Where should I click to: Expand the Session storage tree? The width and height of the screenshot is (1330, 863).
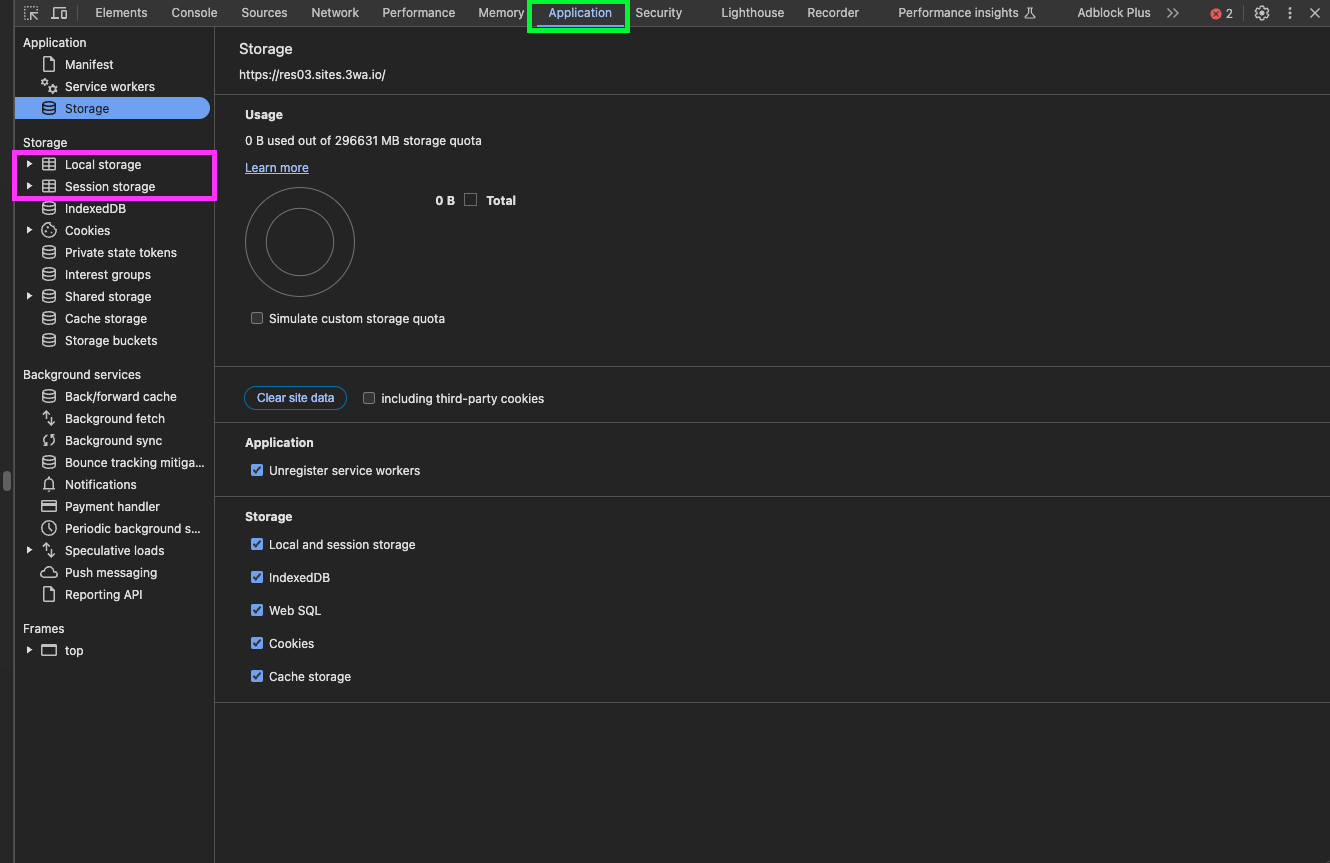pyautogui.click(x=29, y=187)
